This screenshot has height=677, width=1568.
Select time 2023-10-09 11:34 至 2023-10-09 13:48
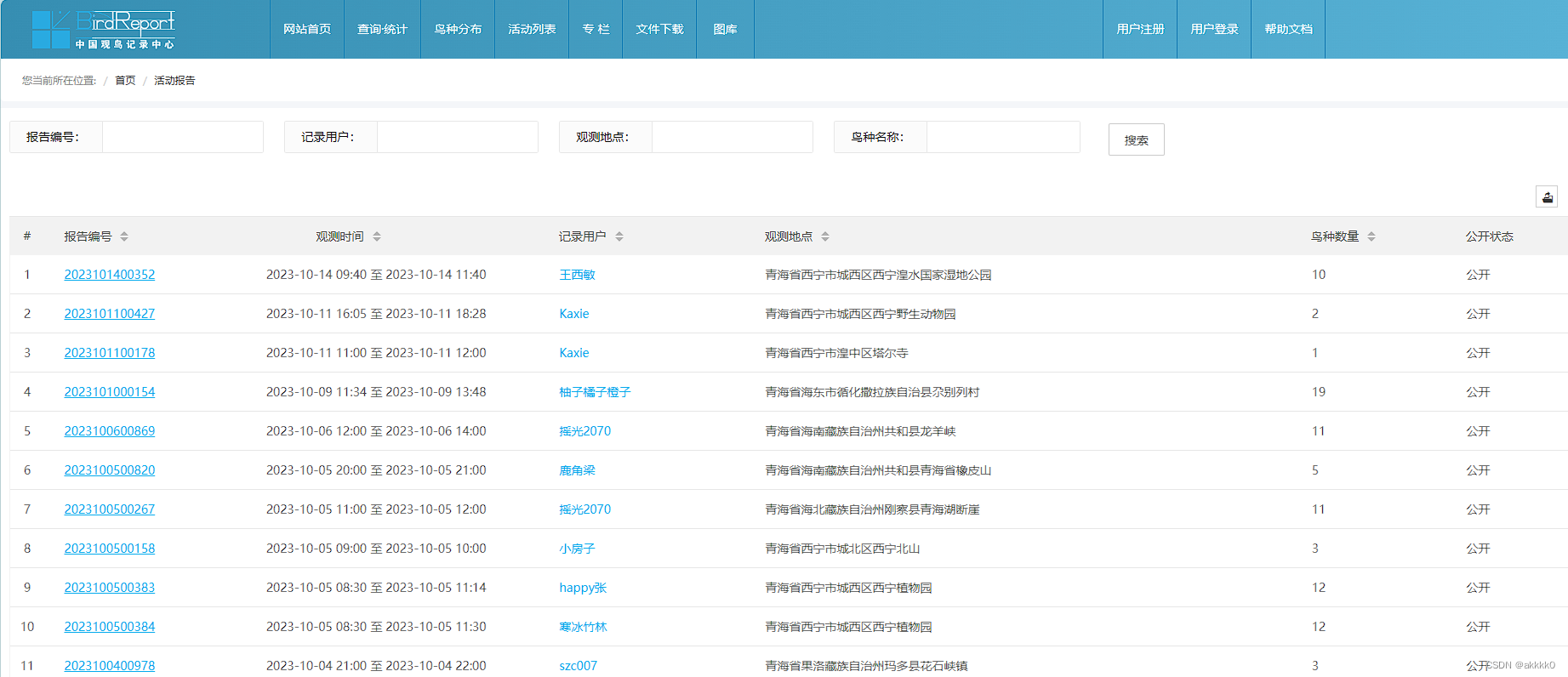[x=376, y=392]
